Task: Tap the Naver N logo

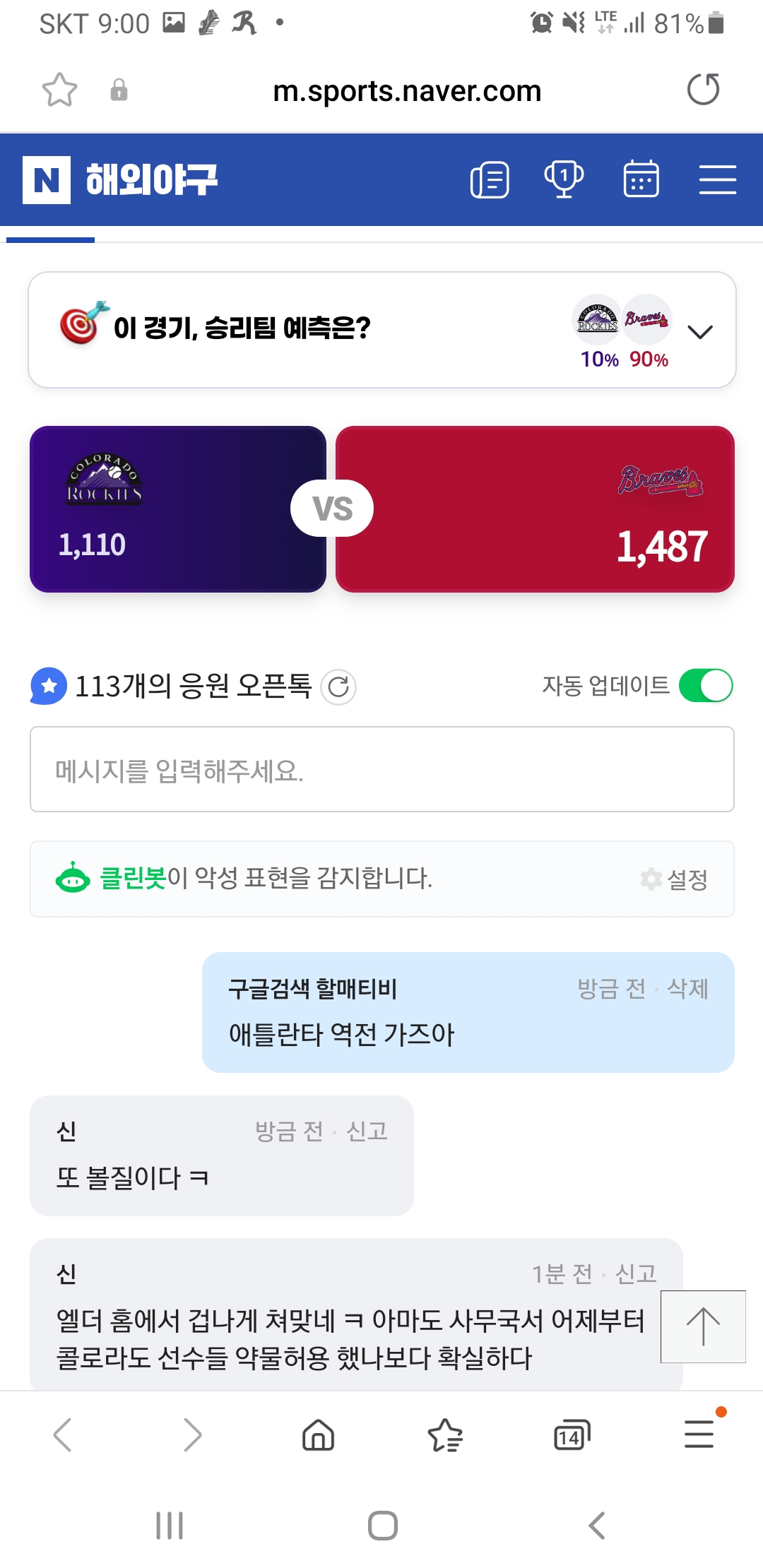Action: pyautogui.click(x=47, y=180)
